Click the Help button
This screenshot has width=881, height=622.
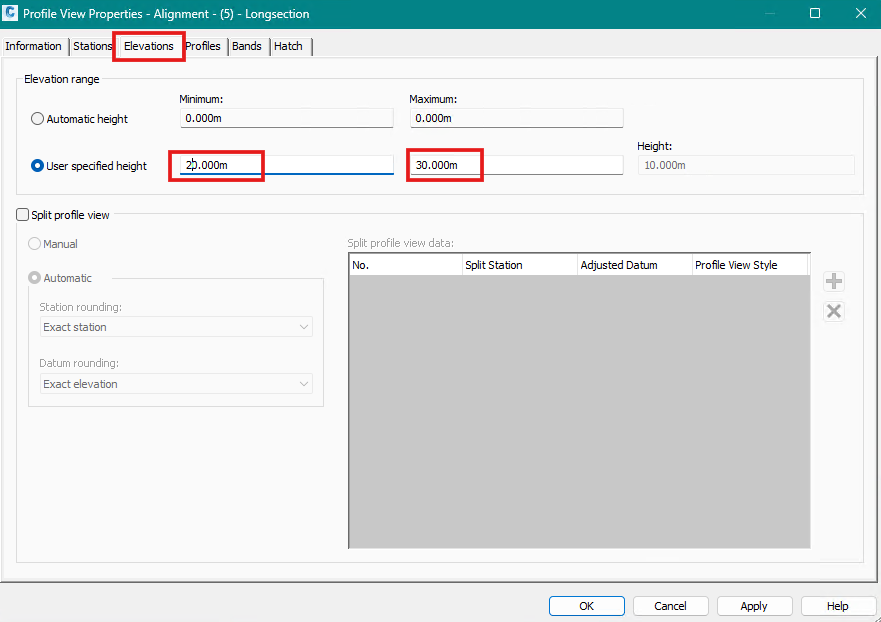click(838, 605)
